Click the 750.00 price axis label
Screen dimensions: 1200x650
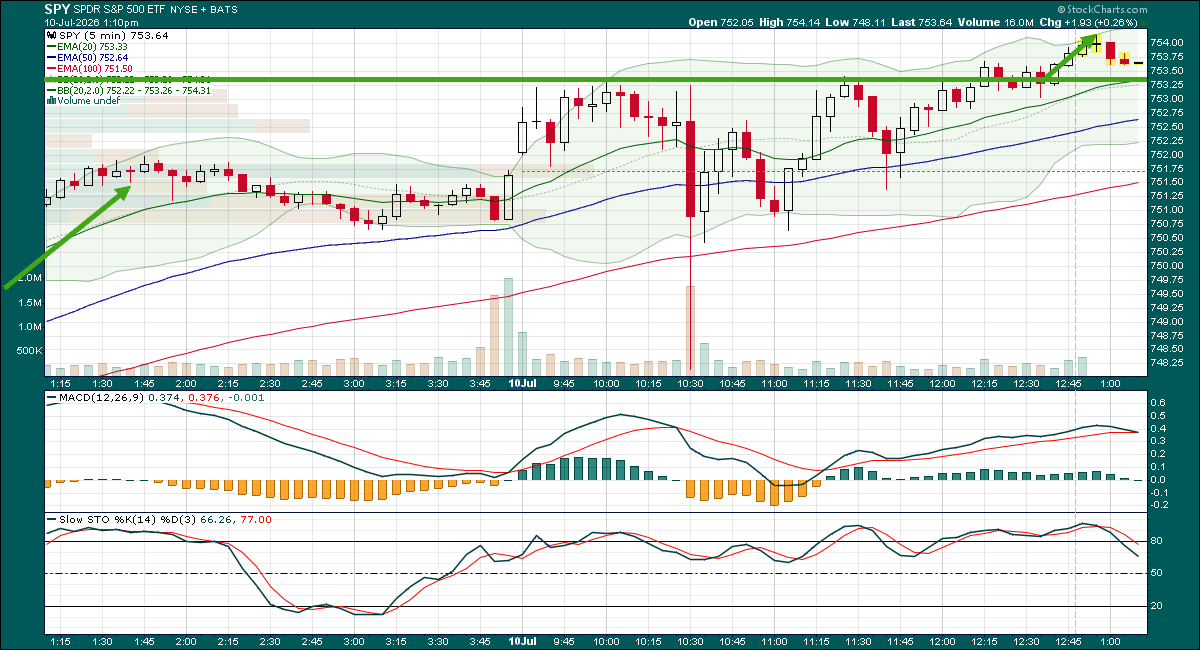[1167, 266]
